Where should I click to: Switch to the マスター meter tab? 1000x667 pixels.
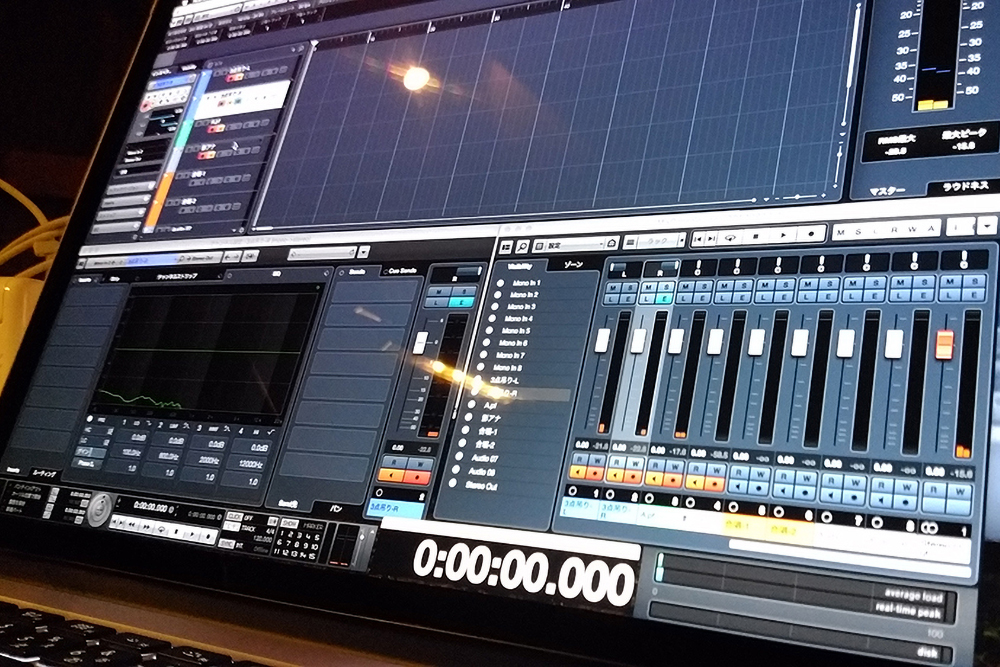(x=887, y=190)
